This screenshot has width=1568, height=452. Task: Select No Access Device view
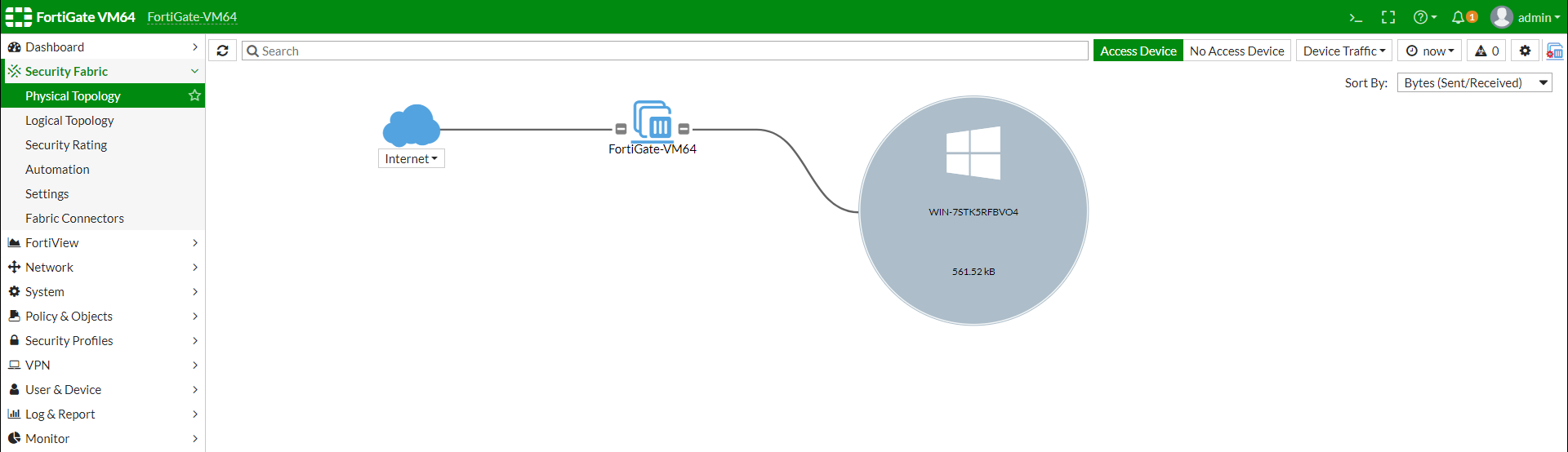[x=1237, y=51]
